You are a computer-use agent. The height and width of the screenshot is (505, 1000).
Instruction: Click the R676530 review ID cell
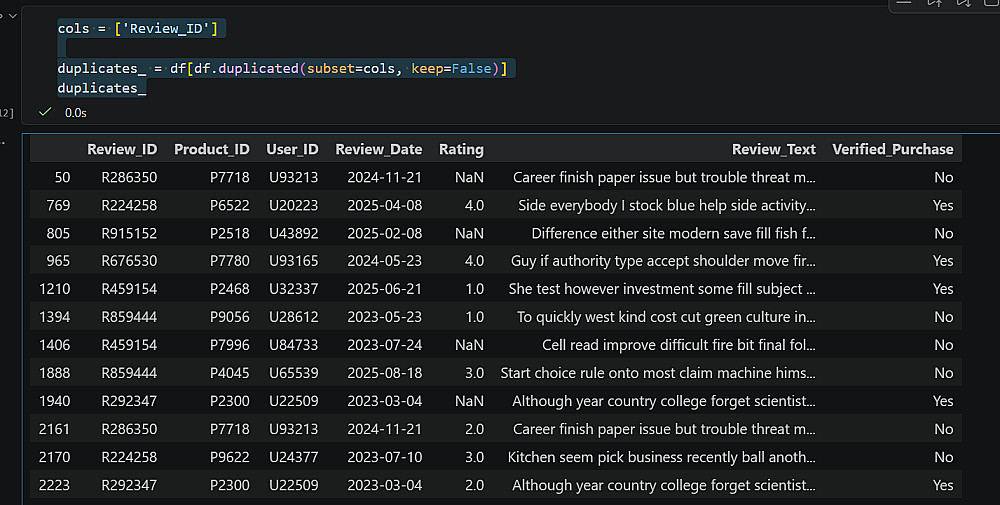point(129,261)
